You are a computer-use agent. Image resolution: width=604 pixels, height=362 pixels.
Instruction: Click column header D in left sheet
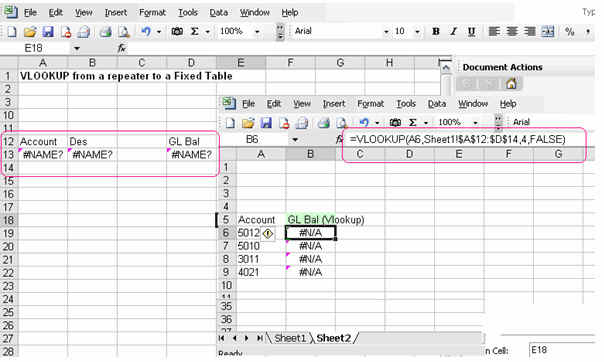point(191,63)
